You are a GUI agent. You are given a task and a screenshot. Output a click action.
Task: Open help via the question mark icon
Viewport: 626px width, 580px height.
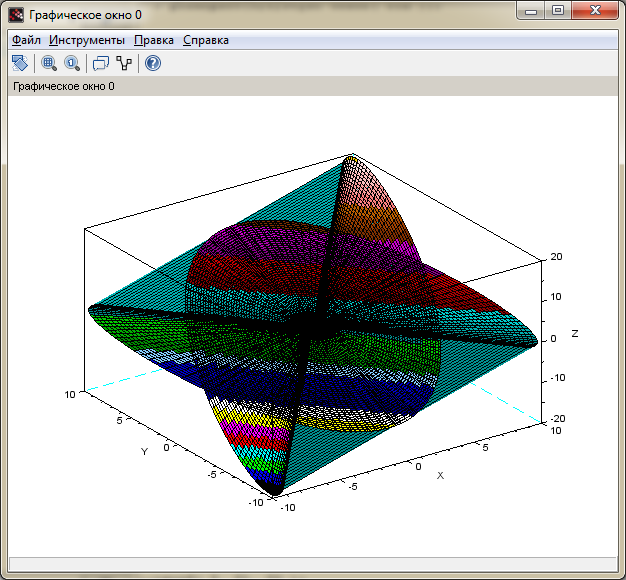click(153, 63)
